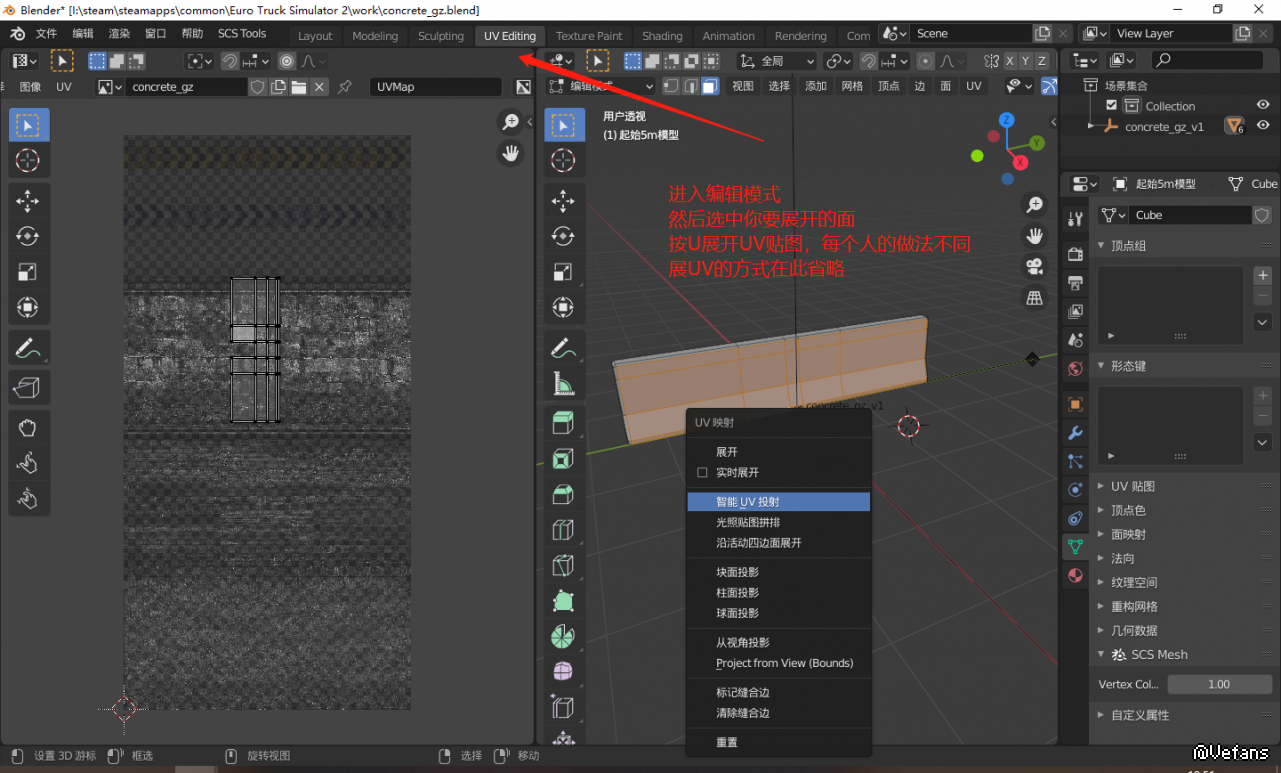Click 标记缝合边 in UV menu

[x=742, y=692]
